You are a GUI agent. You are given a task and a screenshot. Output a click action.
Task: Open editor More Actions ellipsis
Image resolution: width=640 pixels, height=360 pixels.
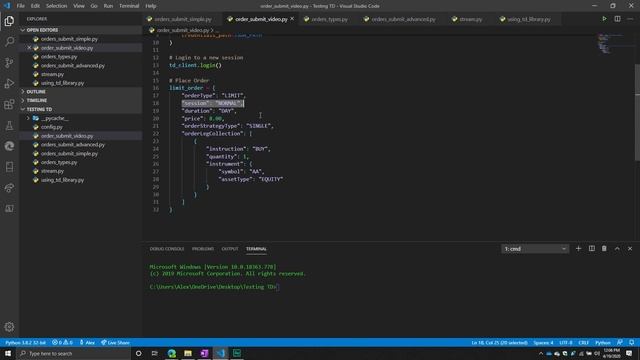(x=630, y=19)
